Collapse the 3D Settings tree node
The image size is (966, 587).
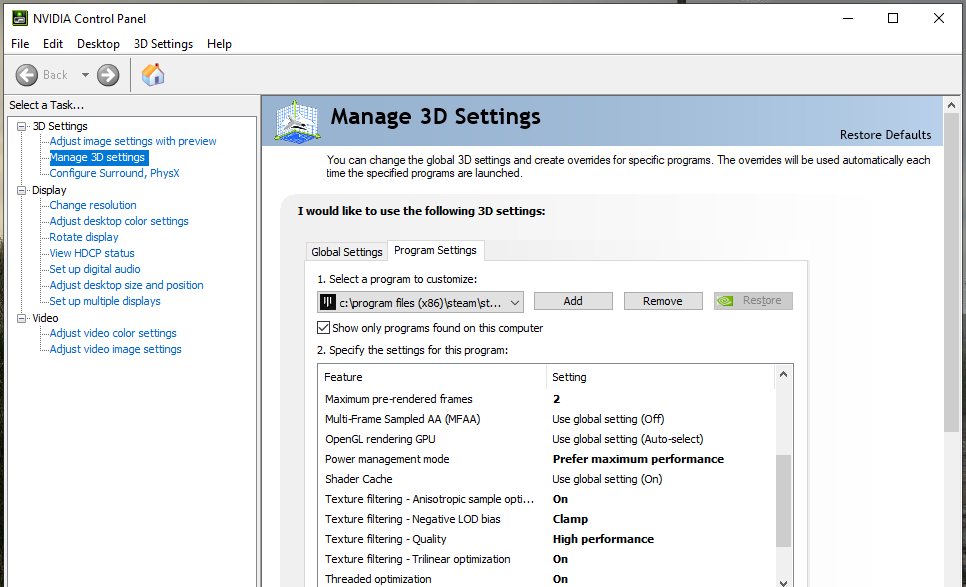(x=22, y=126)
